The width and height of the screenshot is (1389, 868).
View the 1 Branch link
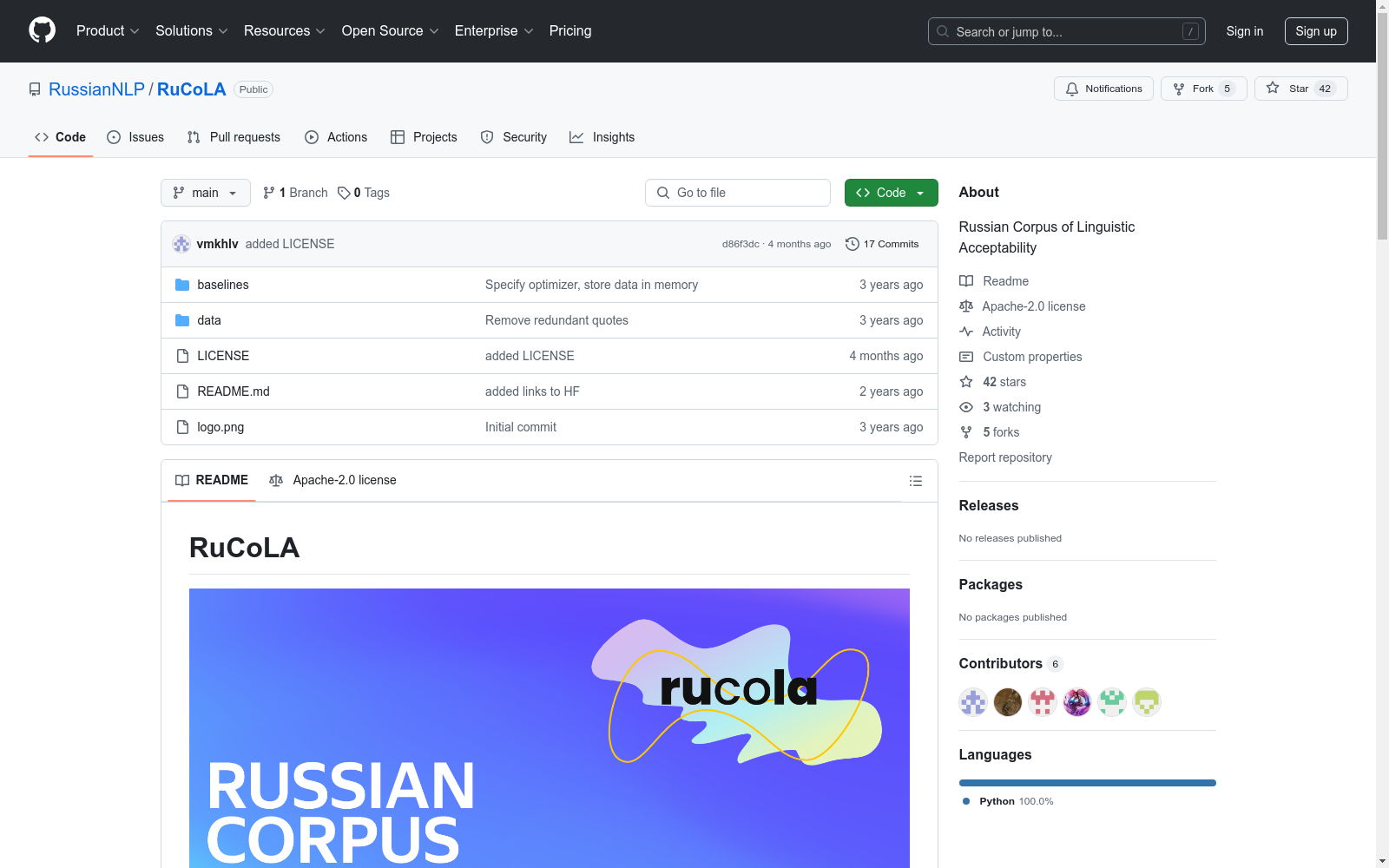click(295, 193)
